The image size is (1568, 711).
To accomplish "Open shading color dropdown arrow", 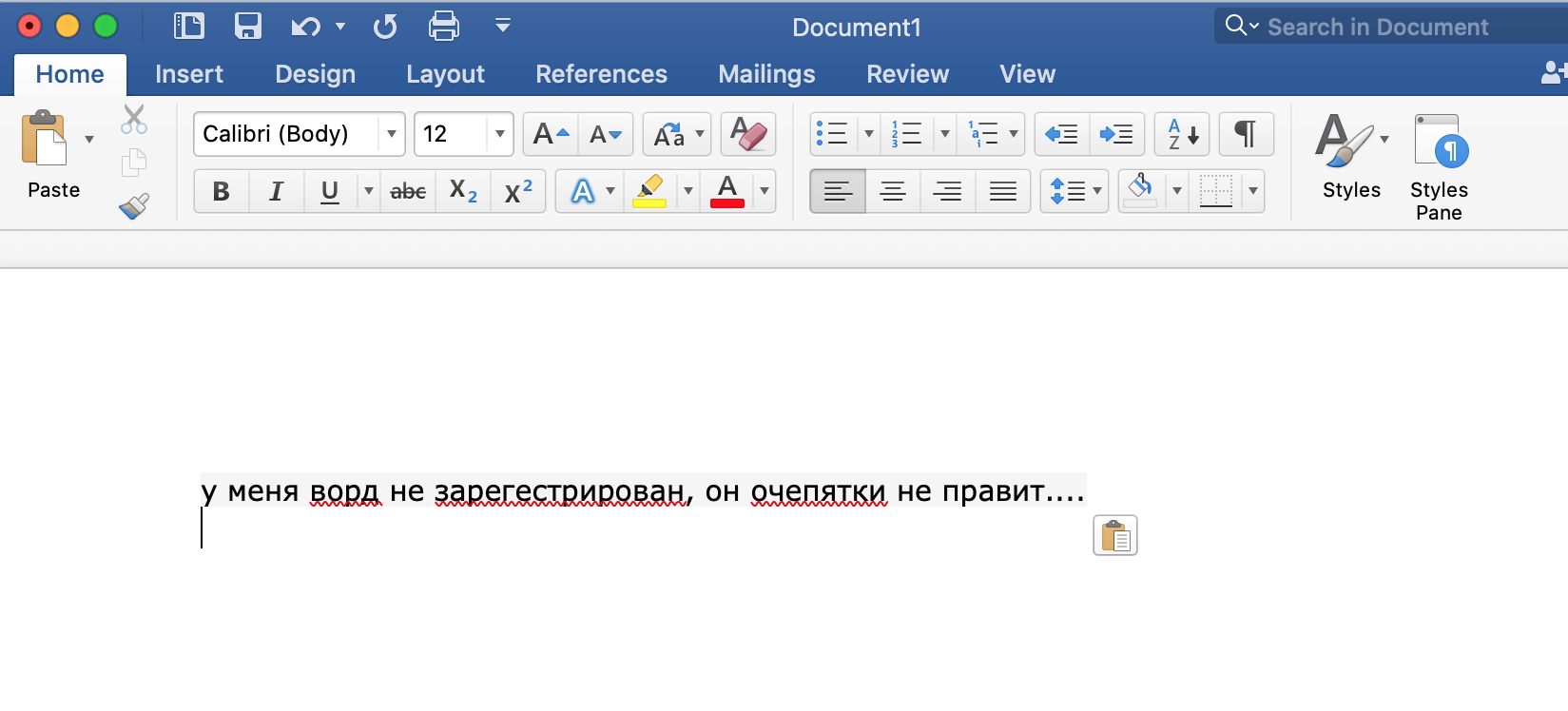I will point(1177,191).
